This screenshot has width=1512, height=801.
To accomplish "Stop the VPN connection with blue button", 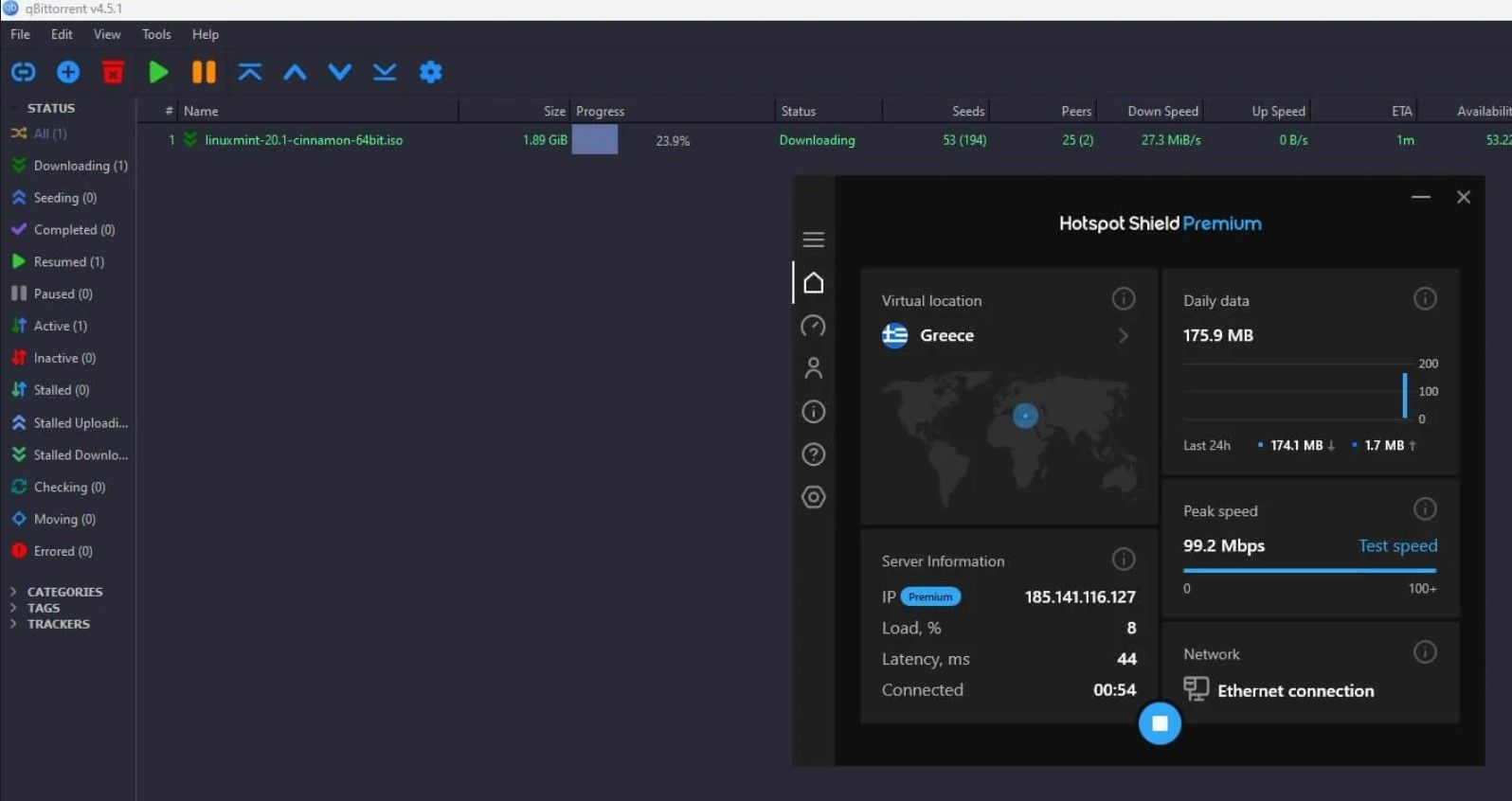I will coord(1160,723).
